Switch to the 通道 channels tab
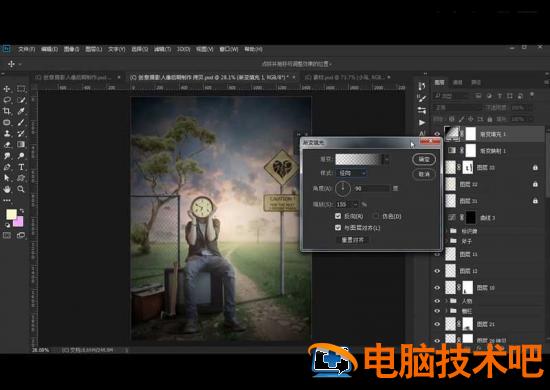This screenshot has width=550, height=390. click(457, 82)
